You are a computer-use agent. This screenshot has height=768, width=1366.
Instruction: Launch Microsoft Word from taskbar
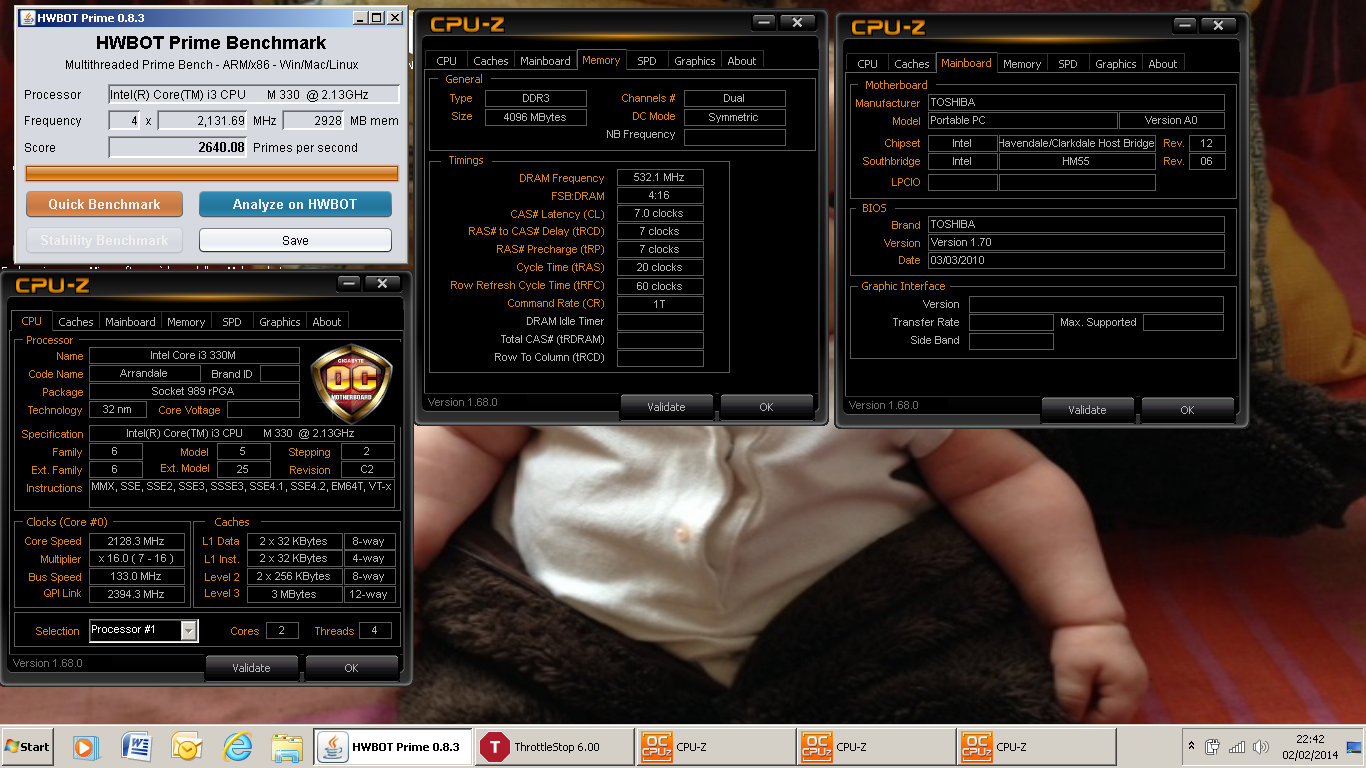[136, 747]
